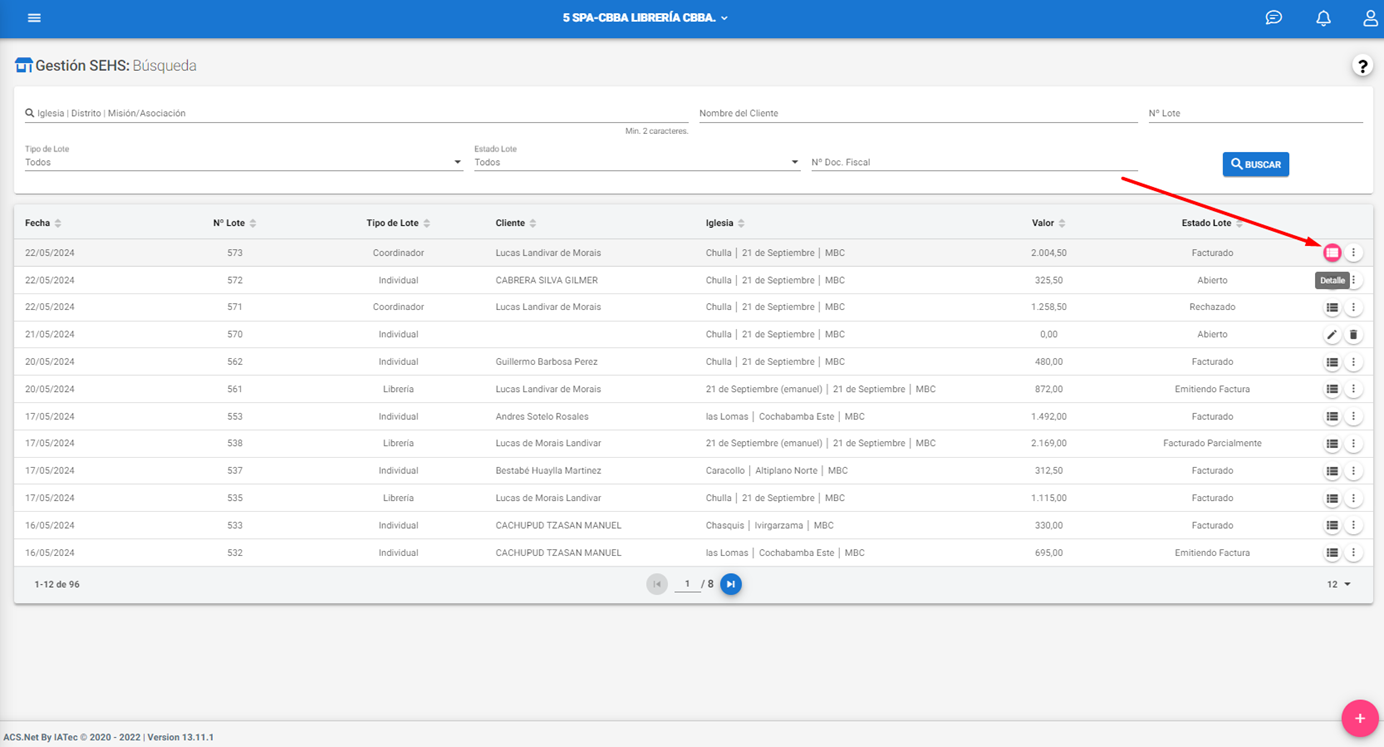Open more options for lot 535
Image resolution: width=1384 pixels, height=747 pixels.
1353,498
